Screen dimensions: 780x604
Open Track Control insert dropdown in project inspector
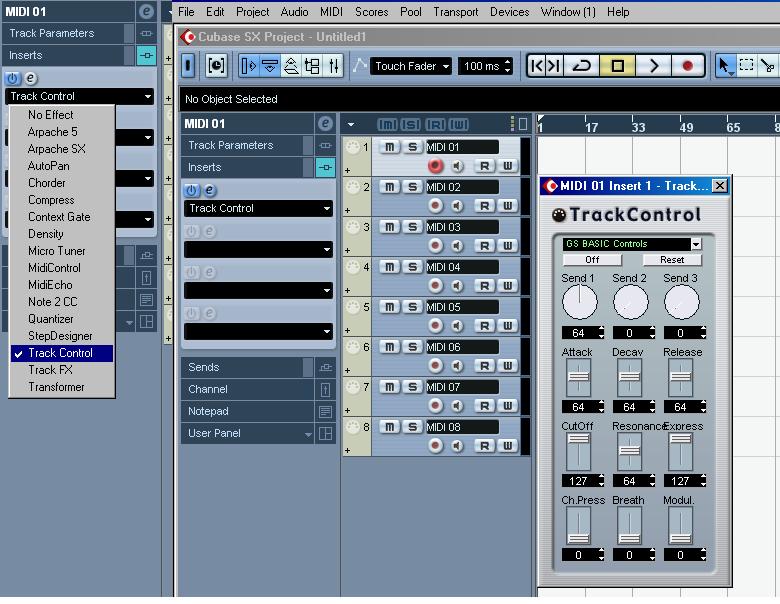click(258, 208)
